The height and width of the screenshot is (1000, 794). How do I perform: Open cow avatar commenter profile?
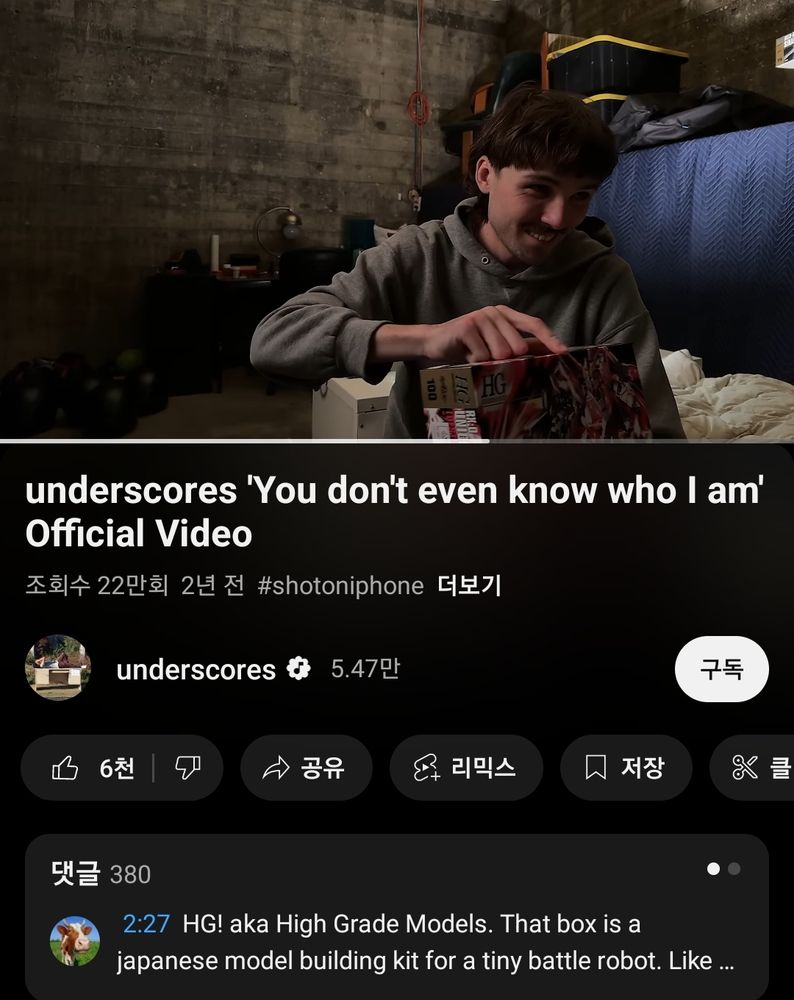click(75, 941)
